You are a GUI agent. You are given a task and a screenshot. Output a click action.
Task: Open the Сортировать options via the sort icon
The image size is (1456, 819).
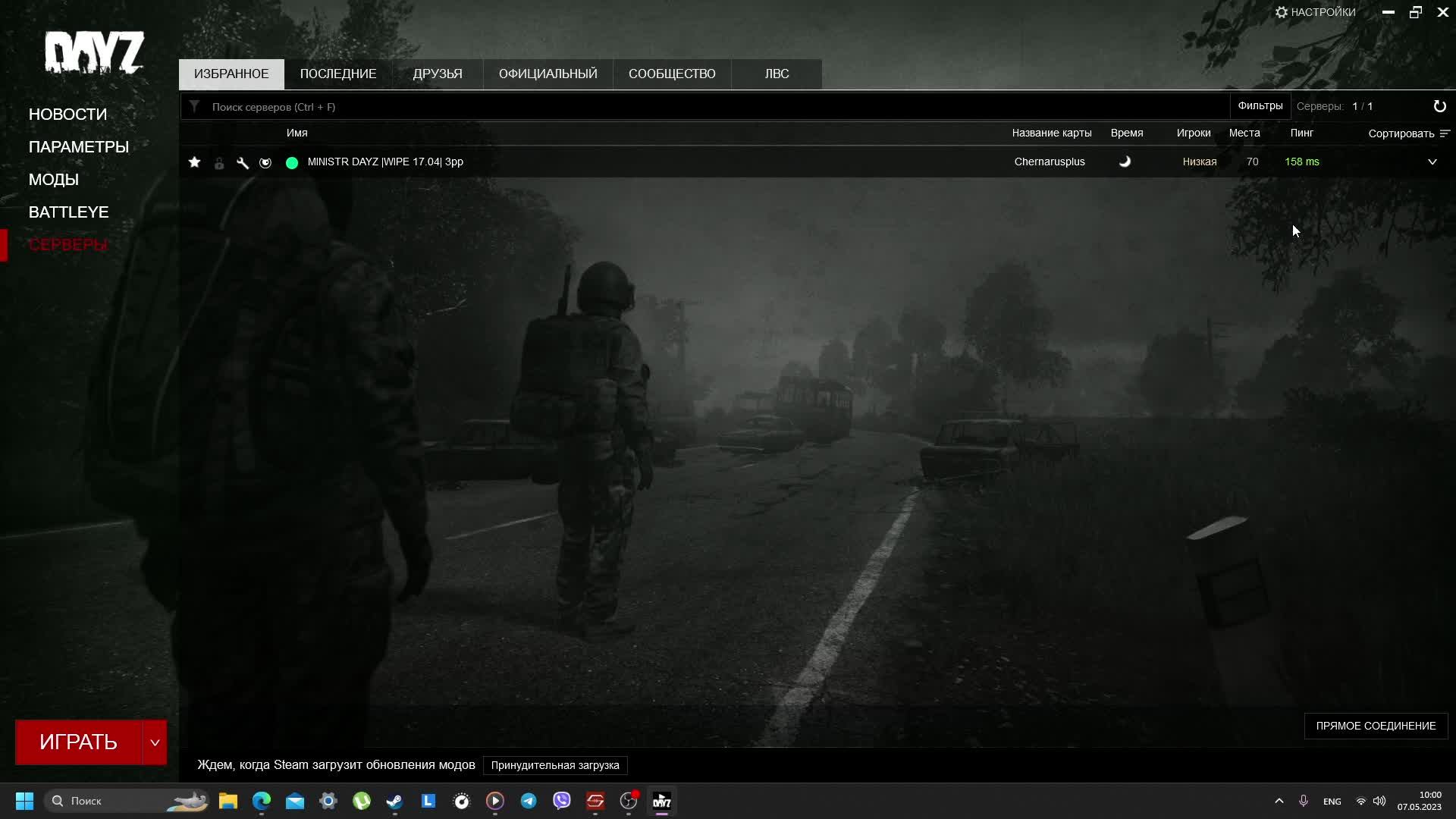pyautogui.click(x=1445, y=133)
